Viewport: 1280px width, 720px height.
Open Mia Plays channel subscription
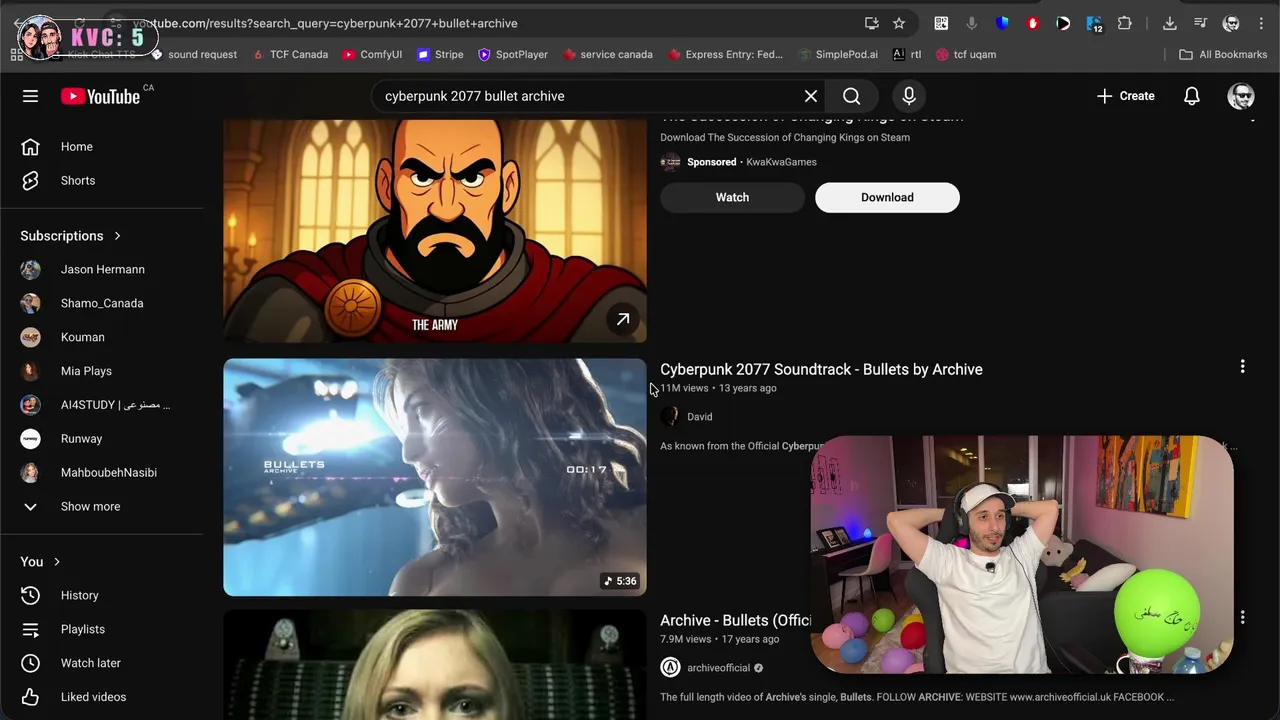pos(102,371)
